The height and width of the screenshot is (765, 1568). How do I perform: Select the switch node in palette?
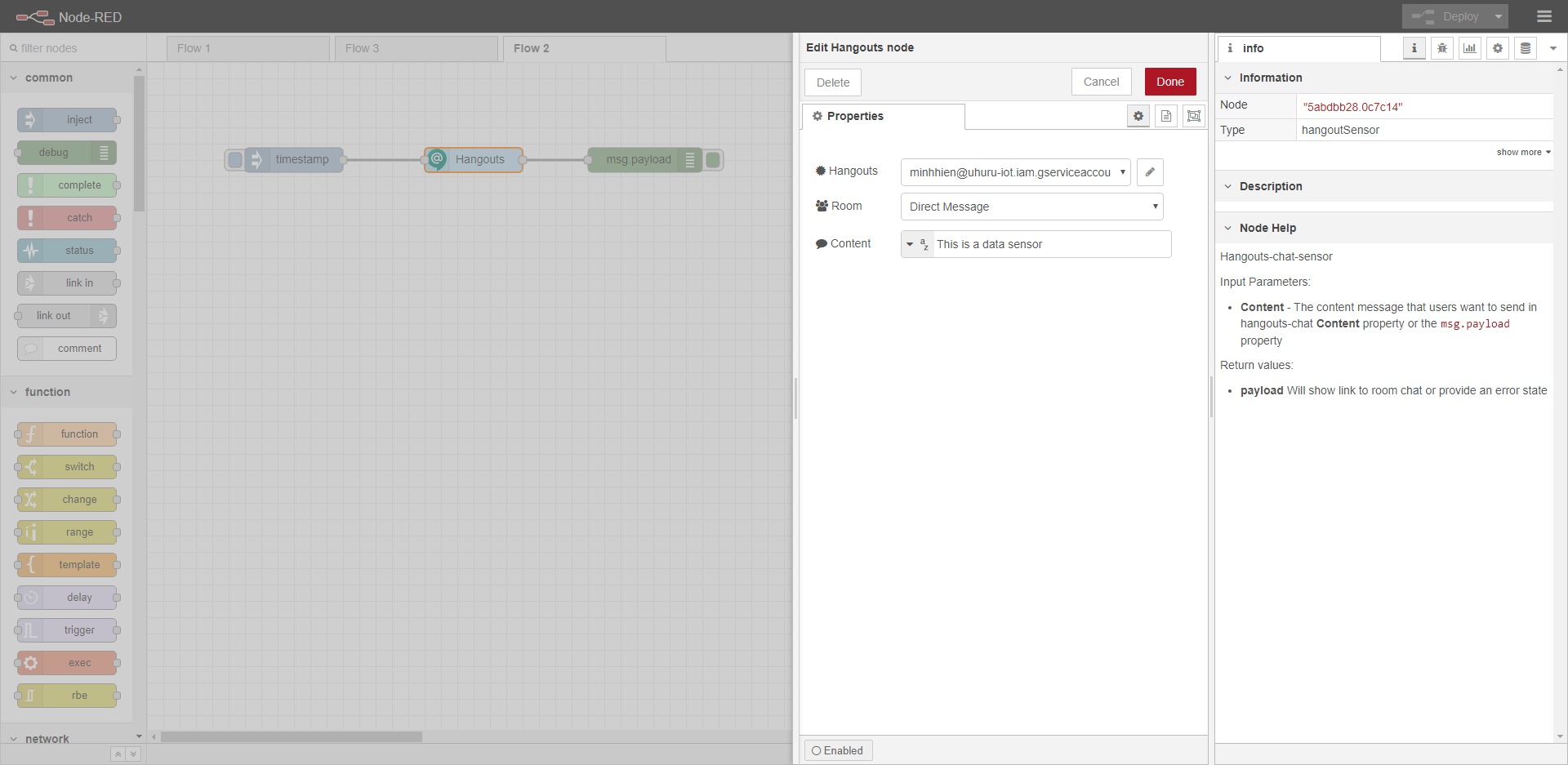67,467
